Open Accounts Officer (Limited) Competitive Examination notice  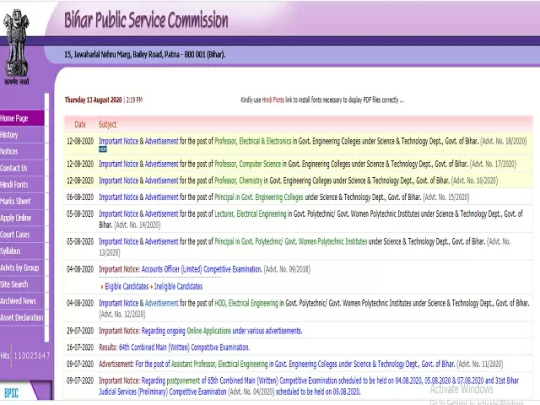click(x=202, y=269)
